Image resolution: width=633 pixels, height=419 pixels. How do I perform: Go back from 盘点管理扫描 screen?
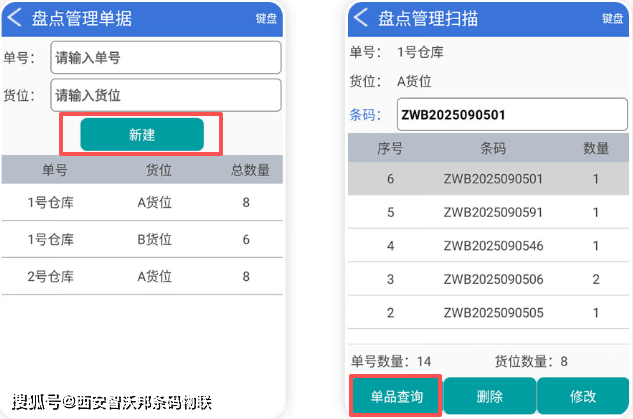tap(361, 18)
